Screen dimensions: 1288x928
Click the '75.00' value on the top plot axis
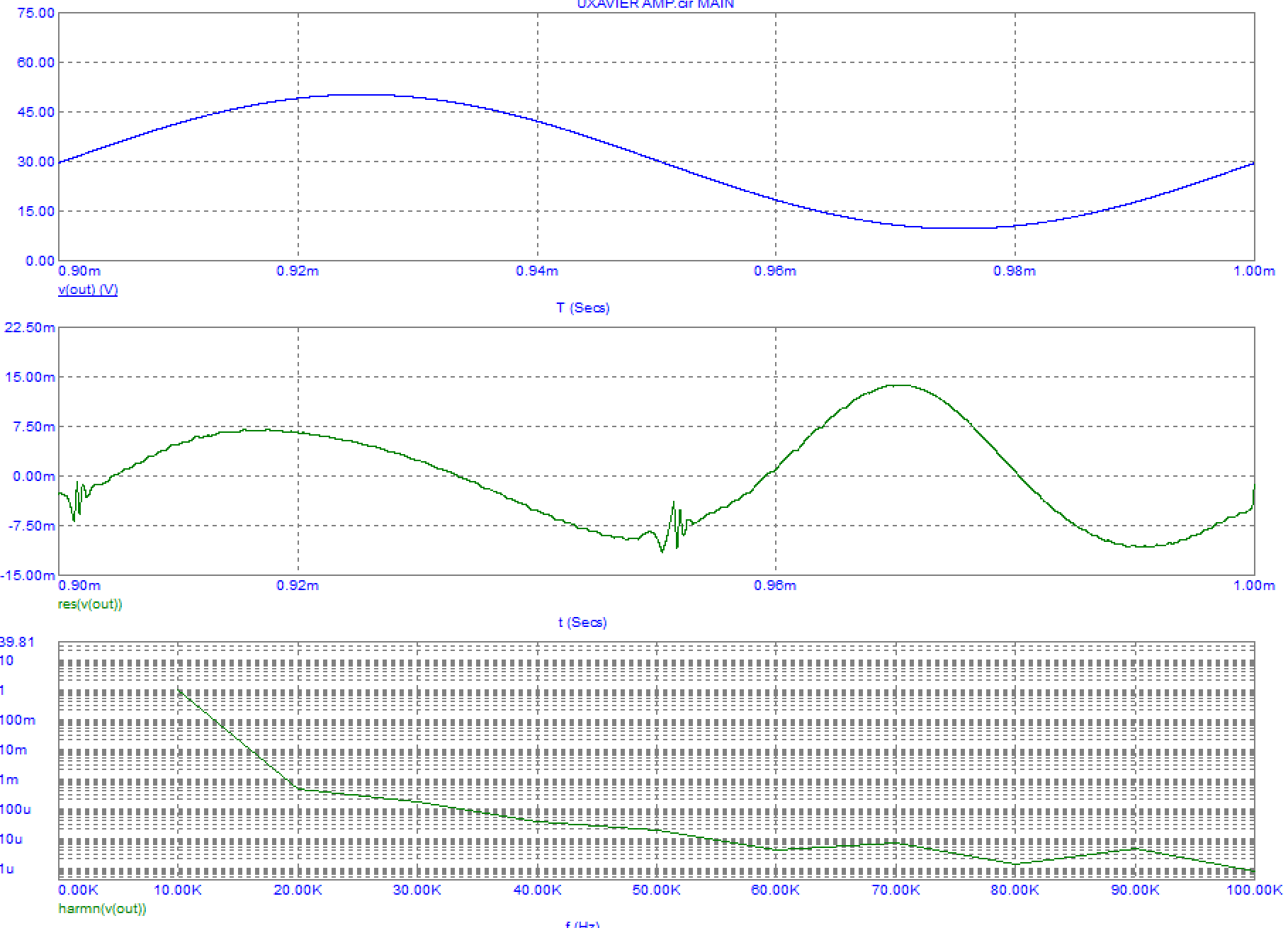click(x=35, y=13)
